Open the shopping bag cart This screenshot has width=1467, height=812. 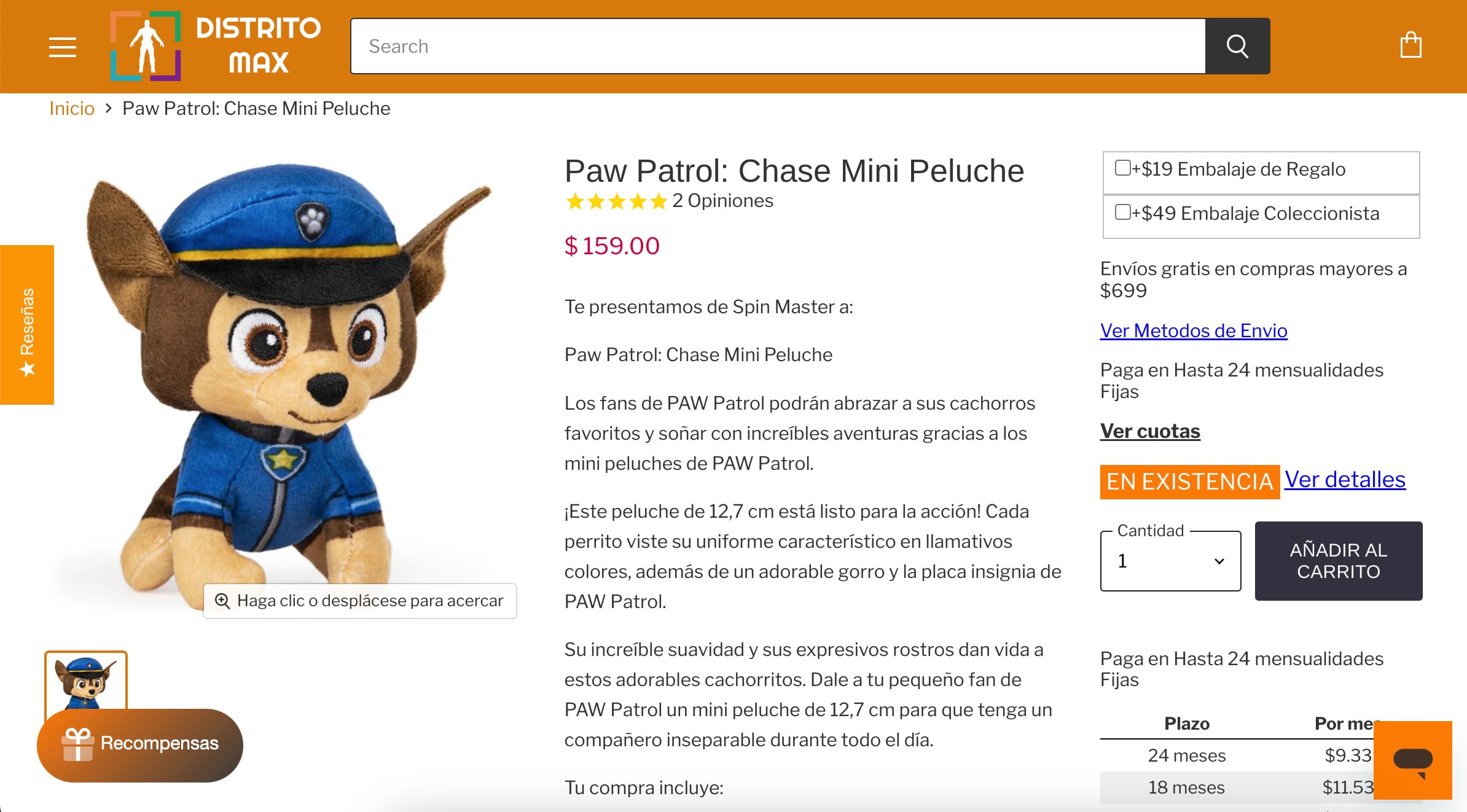coord(1410,45)
